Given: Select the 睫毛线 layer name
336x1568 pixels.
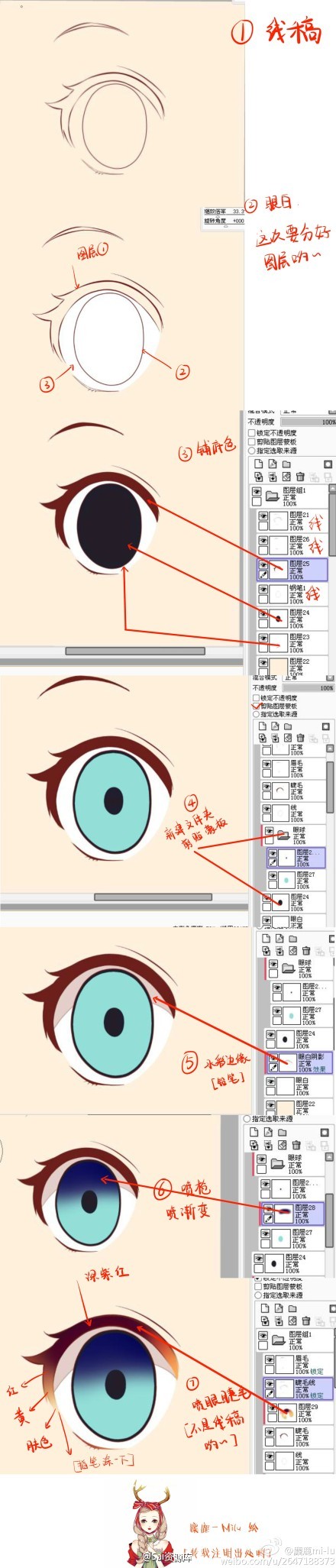Looking at the screenshot, I should (x=306, y=1382).
